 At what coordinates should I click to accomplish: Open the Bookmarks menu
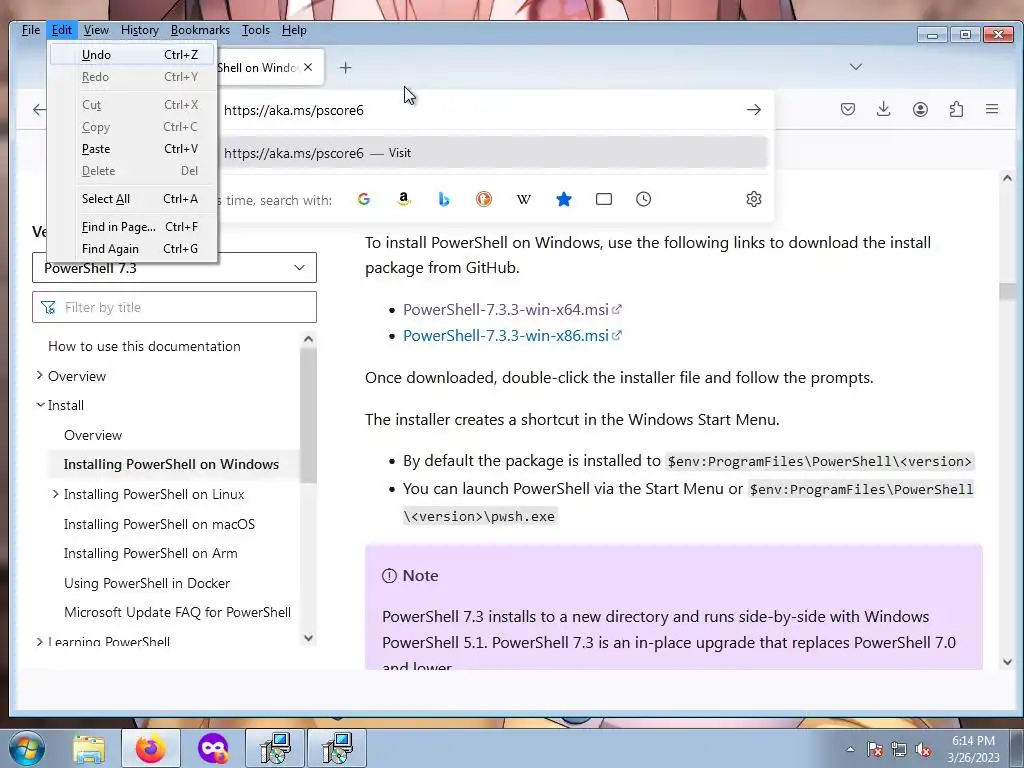point(200,30)
